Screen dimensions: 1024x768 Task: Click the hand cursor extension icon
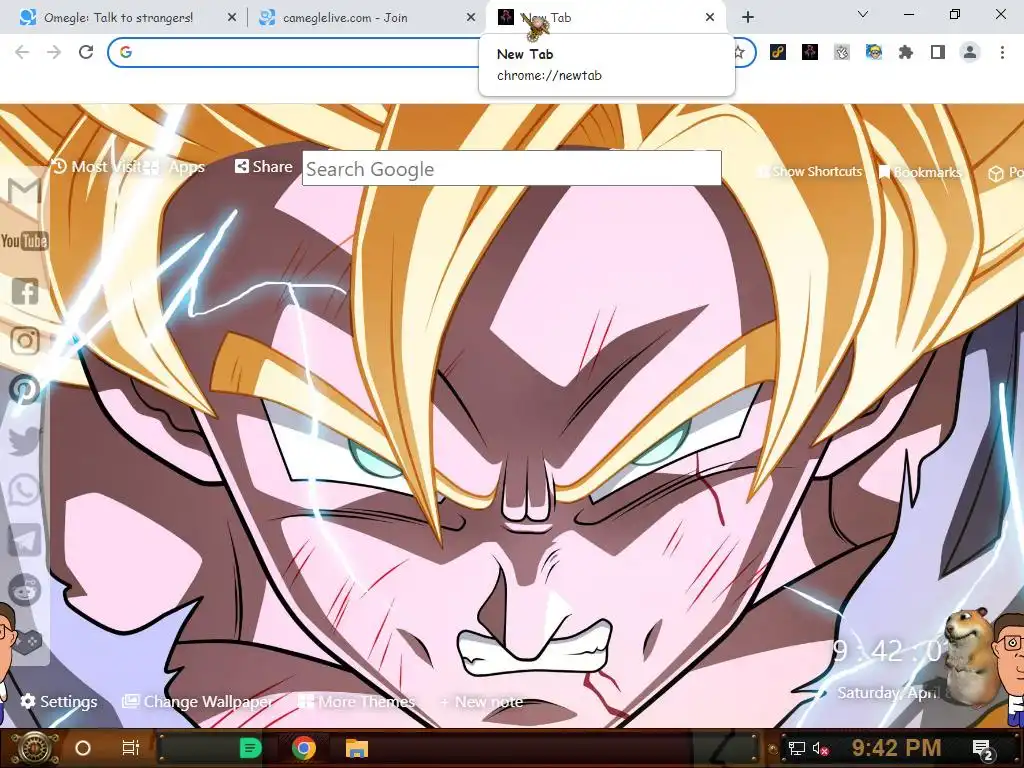(x=842, y=52)
